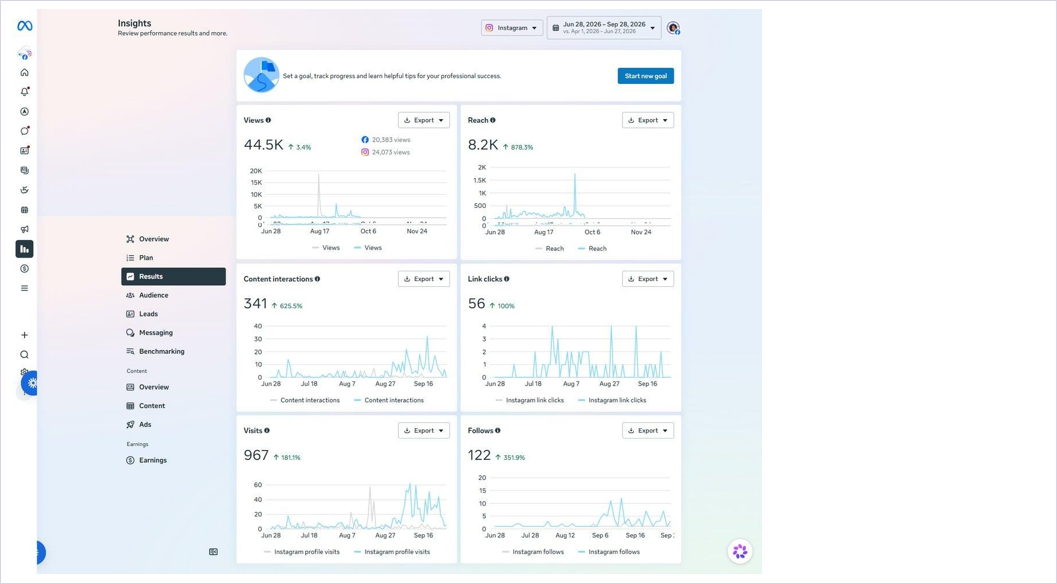Image resolution: width=1057 pixels, height=584 pixels.
Task: Click the collapse sidebar icon at bottom
Action: 213,552
